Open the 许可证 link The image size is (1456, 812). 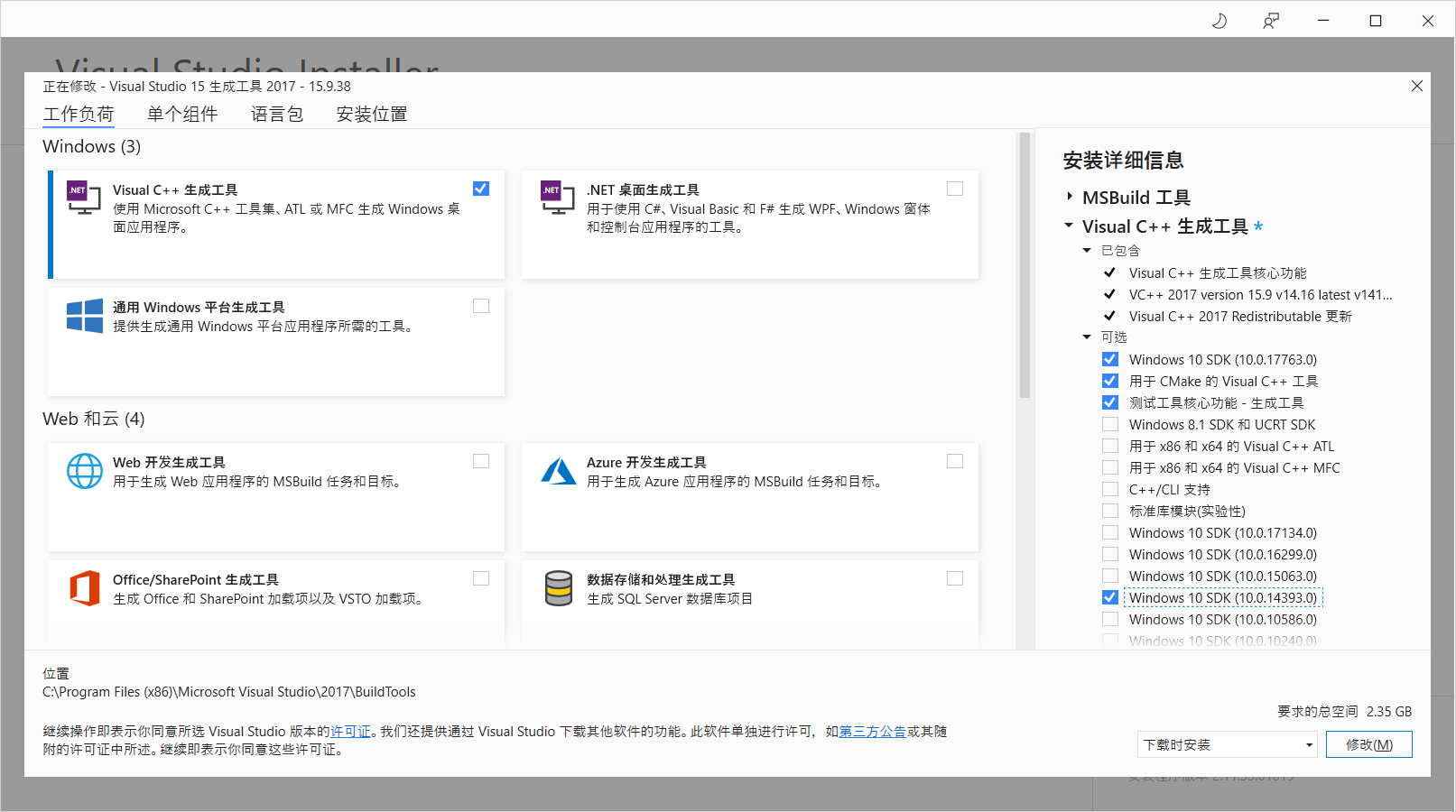[350, 732]
